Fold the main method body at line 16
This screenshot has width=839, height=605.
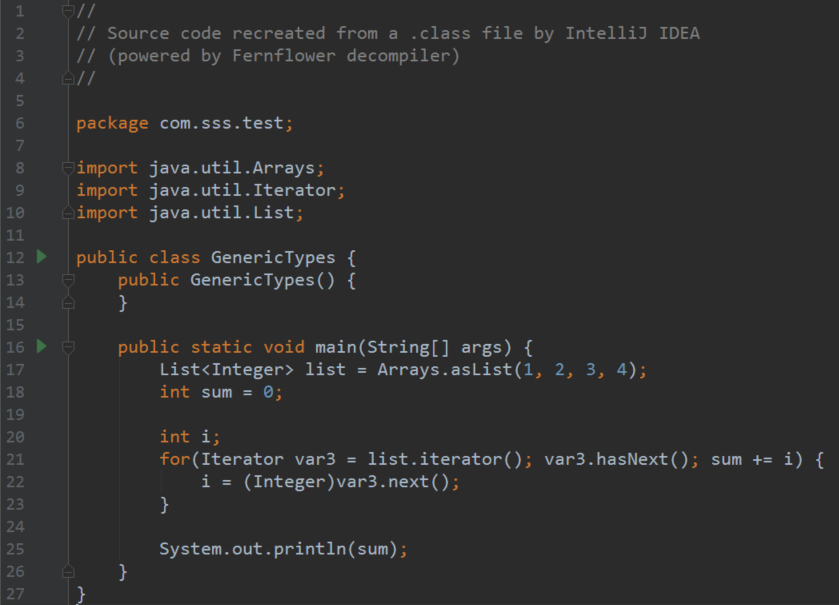[x=68, y=348]
